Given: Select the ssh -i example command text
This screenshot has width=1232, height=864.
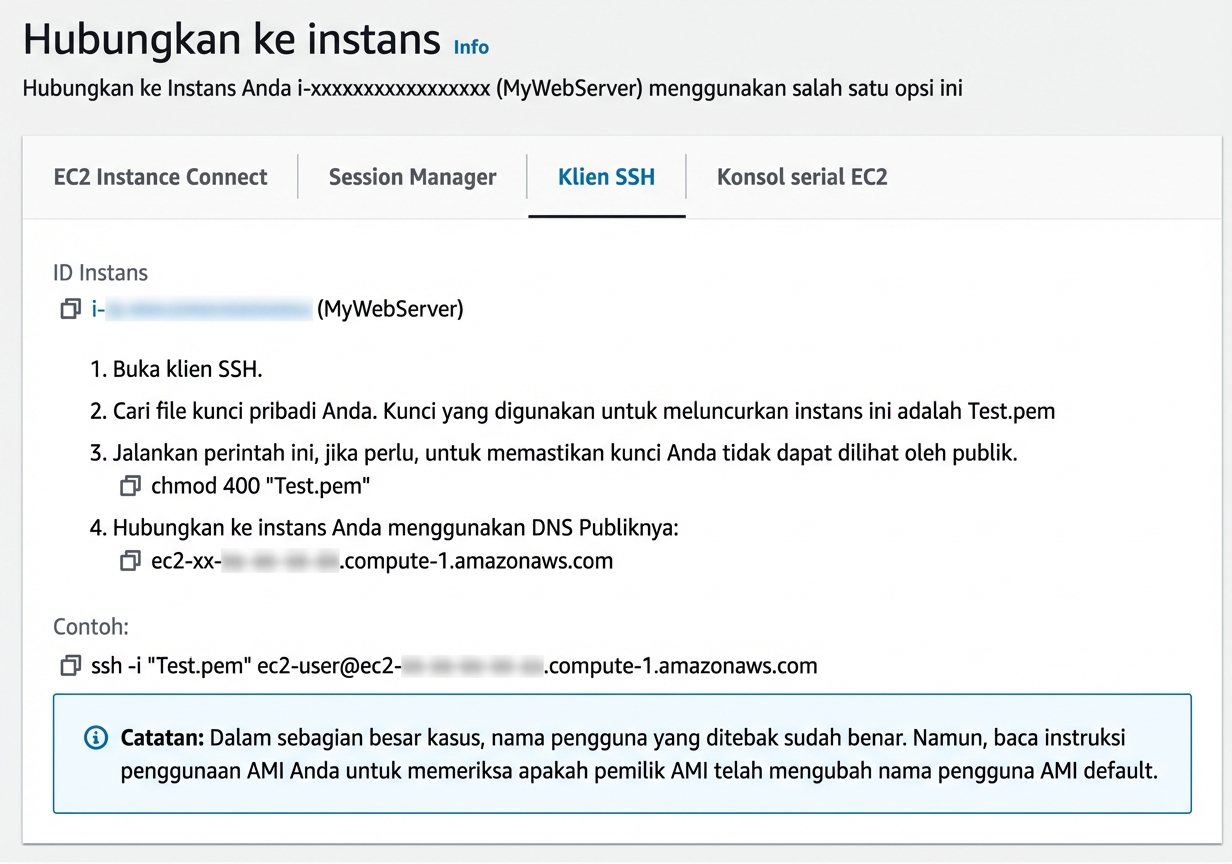Looking at the screenshot, I should (x=450, y=665).
